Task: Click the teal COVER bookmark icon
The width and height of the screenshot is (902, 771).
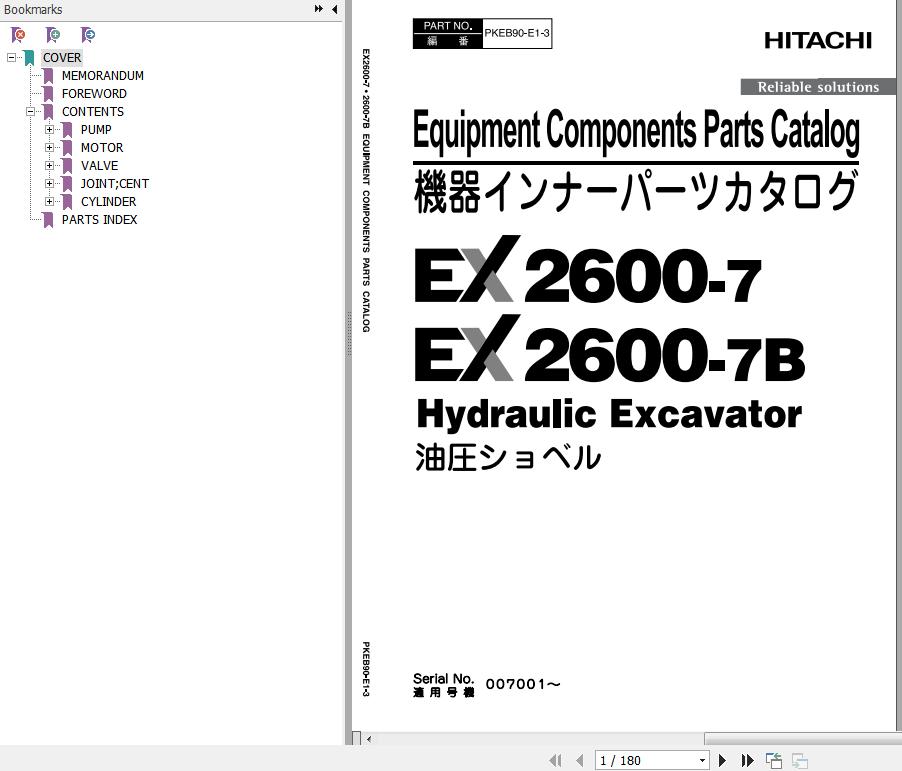Action: (29, 58)
